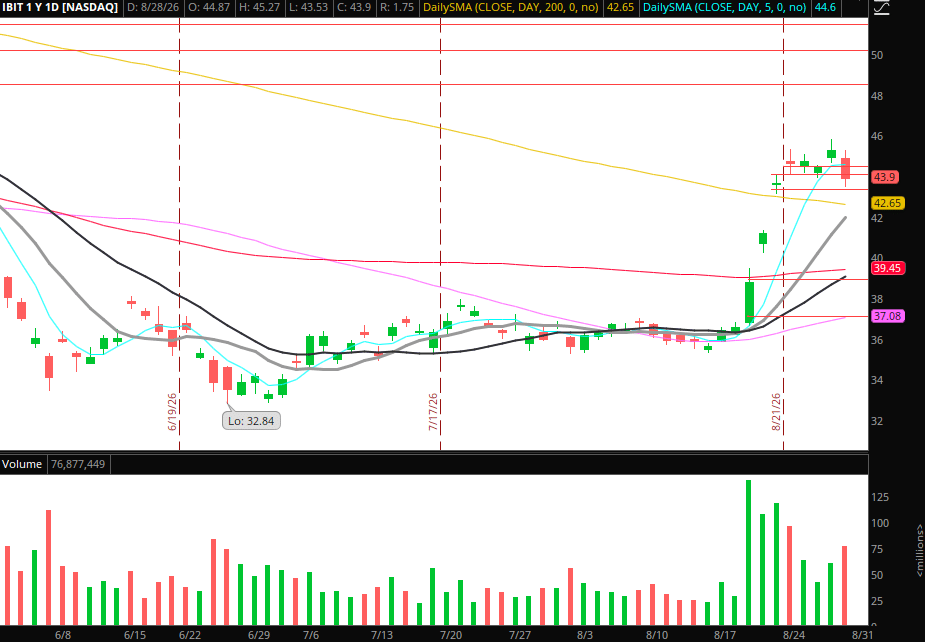925x642 pixels.
Task: Click the H: 45.27 high value
Action: tap(259, 8)
